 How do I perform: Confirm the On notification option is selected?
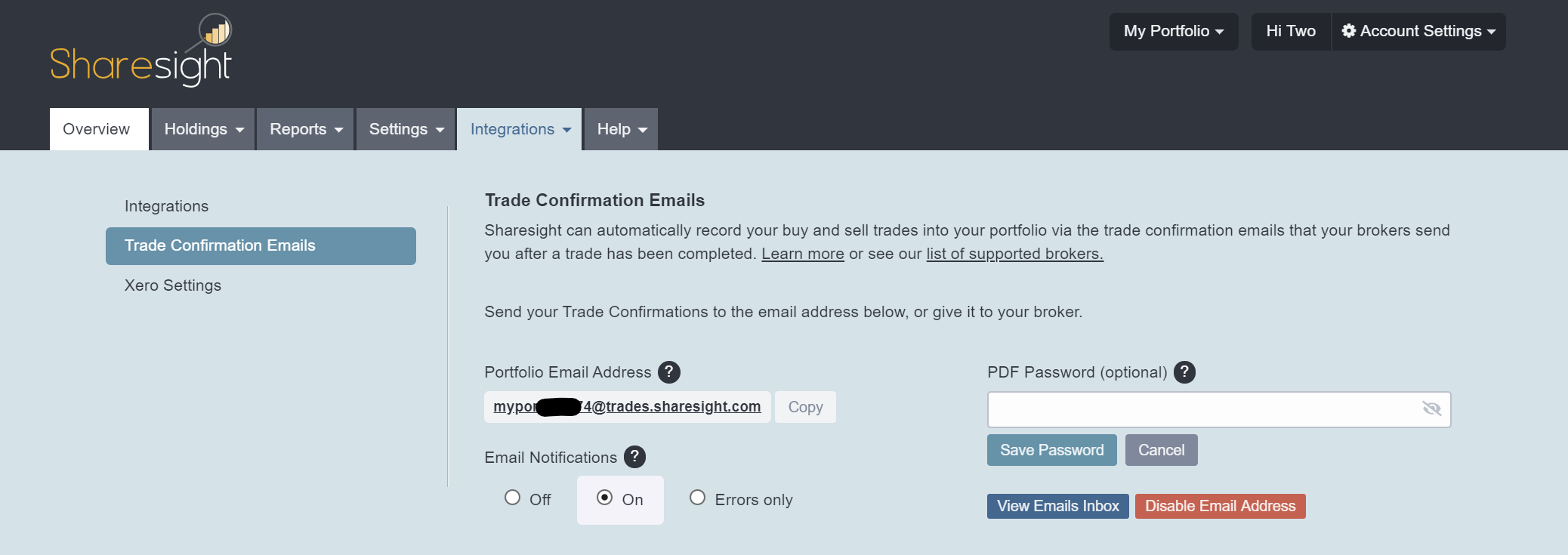604,498
